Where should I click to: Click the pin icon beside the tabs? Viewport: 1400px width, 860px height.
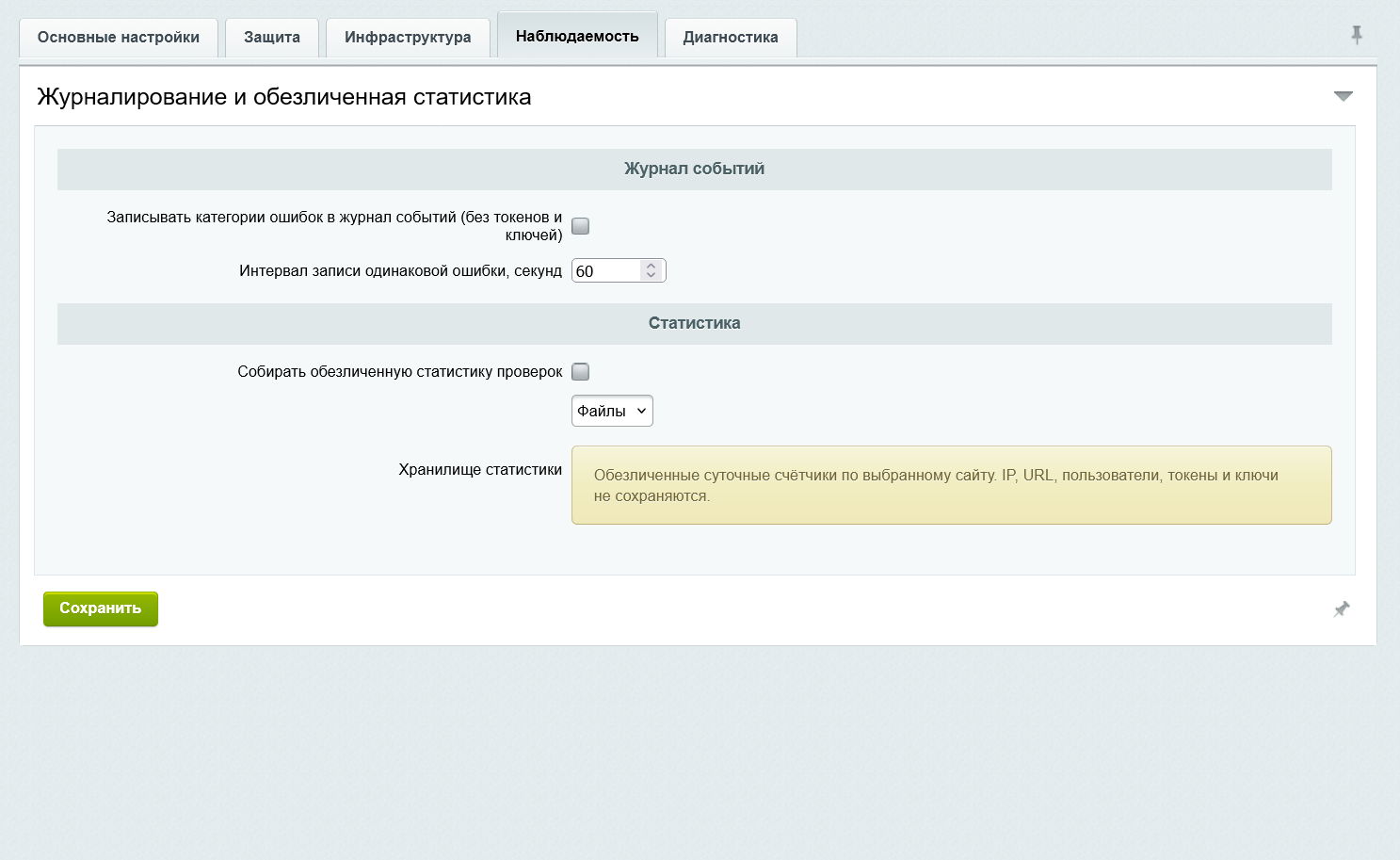coord(1357,36)
